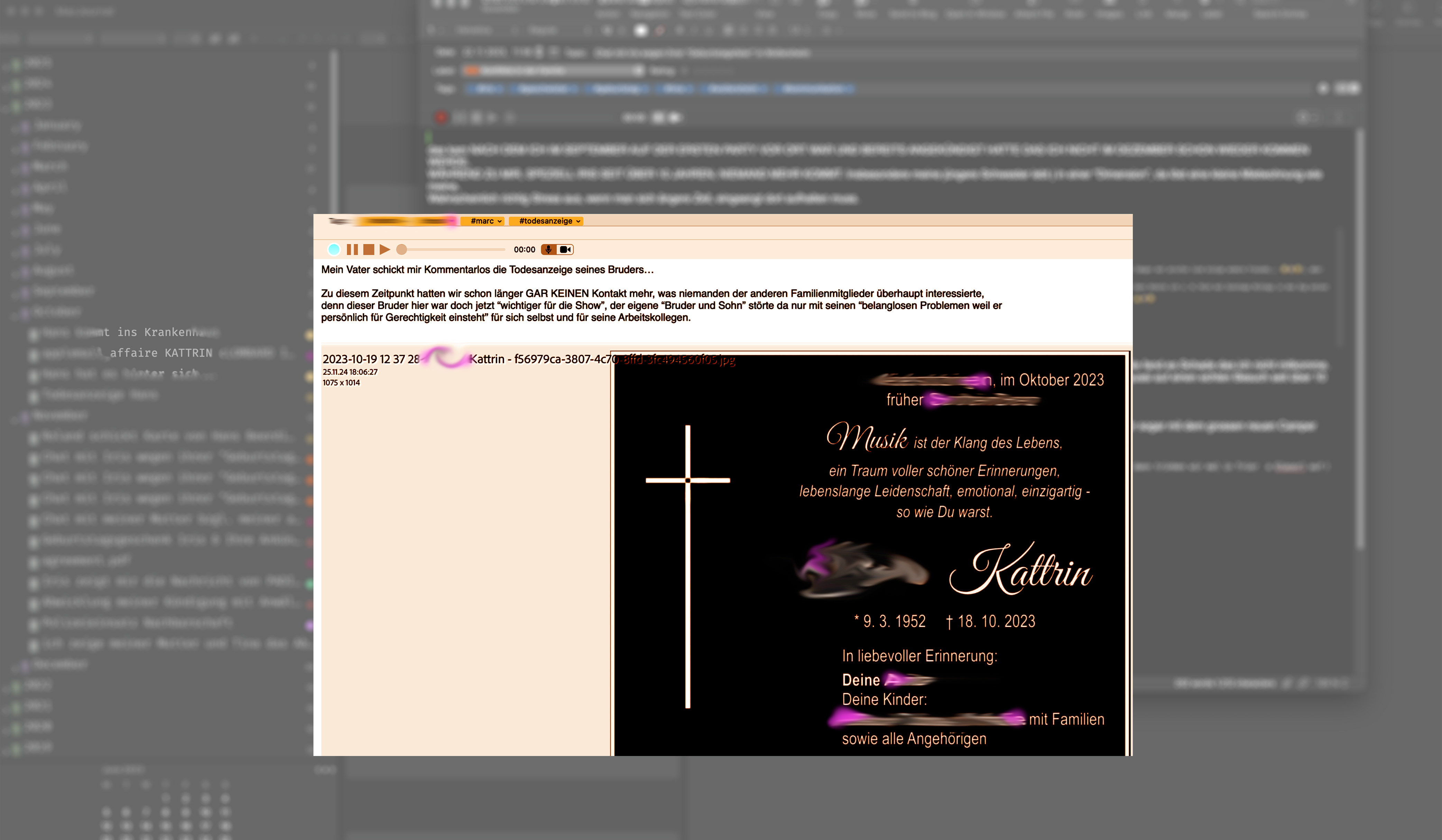Image resolution: width=1442 pixels, height=840 pixels.
Task: Click the image dimensions '1075 x 1014'
Action: [x=341, y=383]
